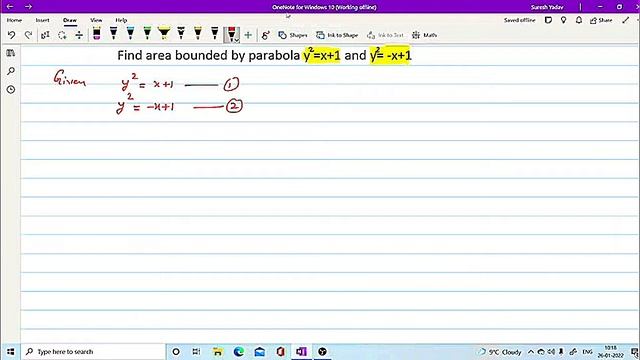The width and height of the screenshot is (640, 360).
Task: Go forward with the right arrow
Action: 28,7
